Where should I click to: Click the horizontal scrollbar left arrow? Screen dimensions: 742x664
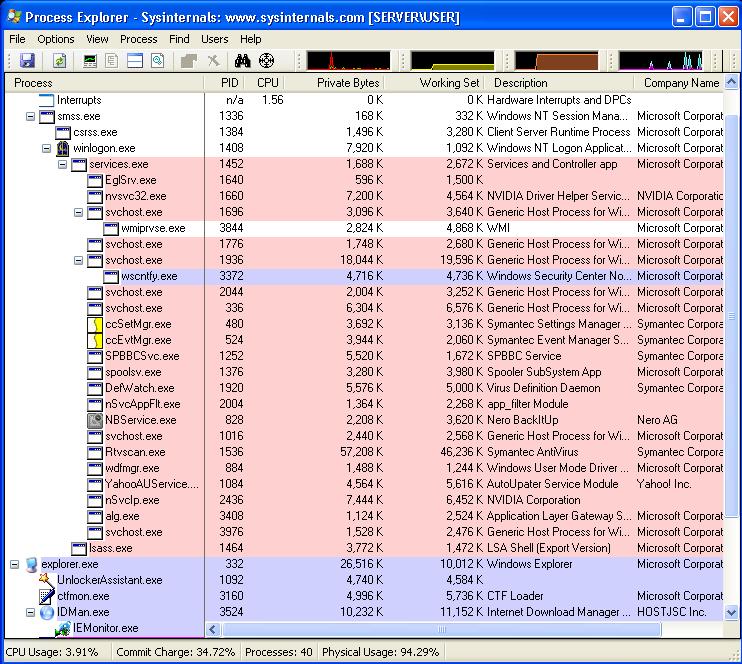213,629
